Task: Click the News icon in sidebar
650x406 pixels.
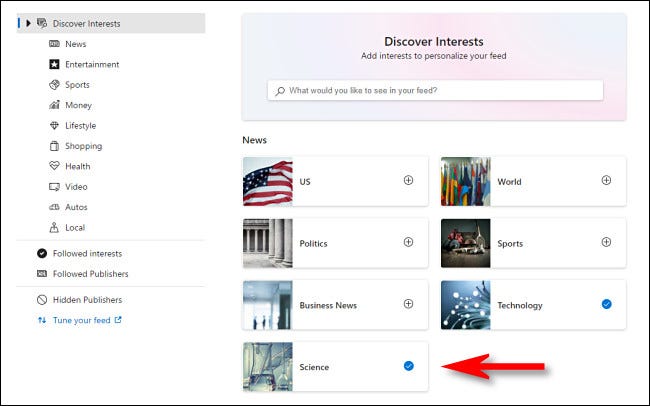Action: (x=55, y=44)
